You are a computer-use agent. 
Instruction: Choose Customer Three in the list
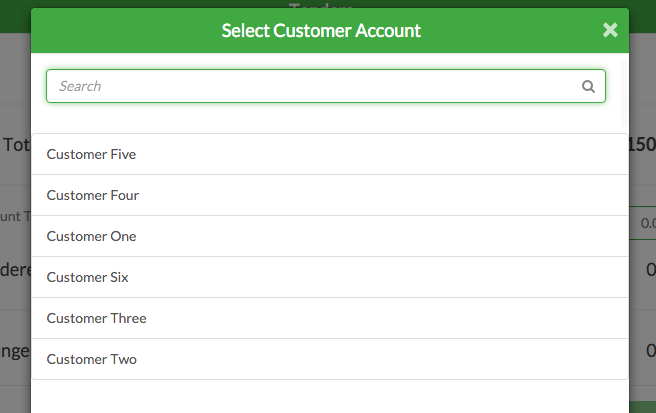point(330,318)
